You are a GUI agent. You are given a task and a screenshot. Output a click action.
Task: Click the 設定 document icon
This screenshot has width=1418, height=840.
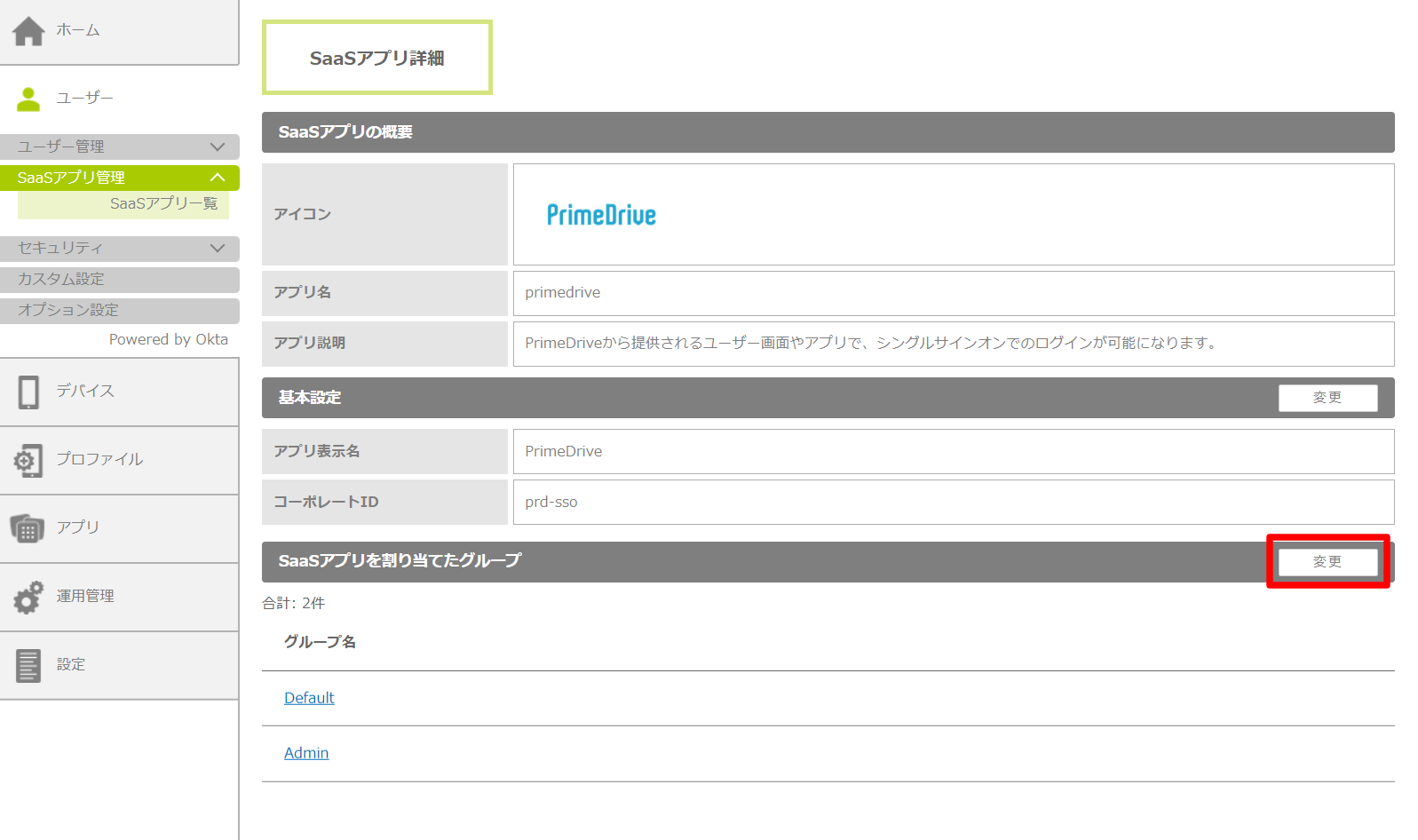[x=28, y=665]
